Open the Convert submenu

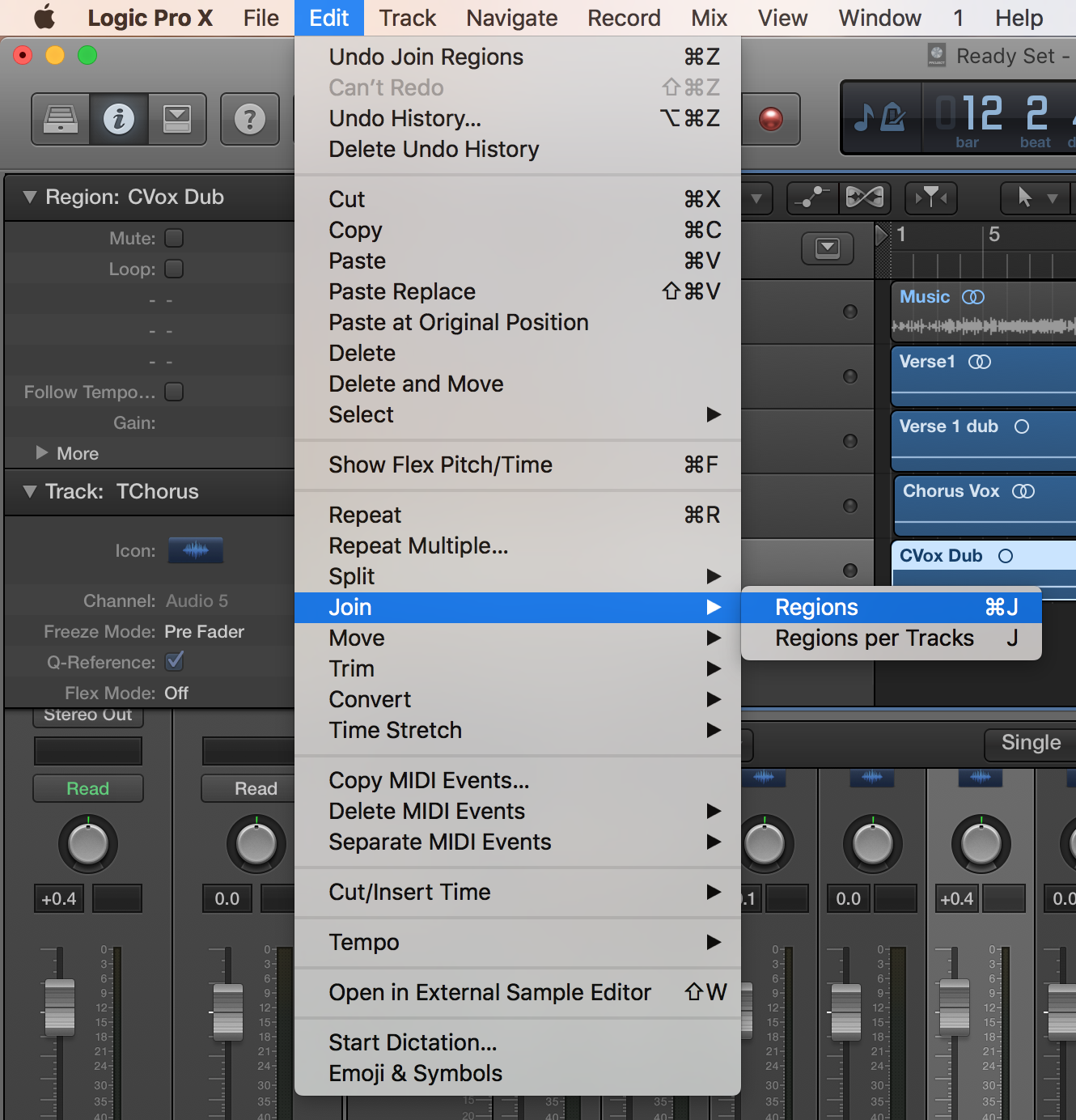tap(518, 699)
